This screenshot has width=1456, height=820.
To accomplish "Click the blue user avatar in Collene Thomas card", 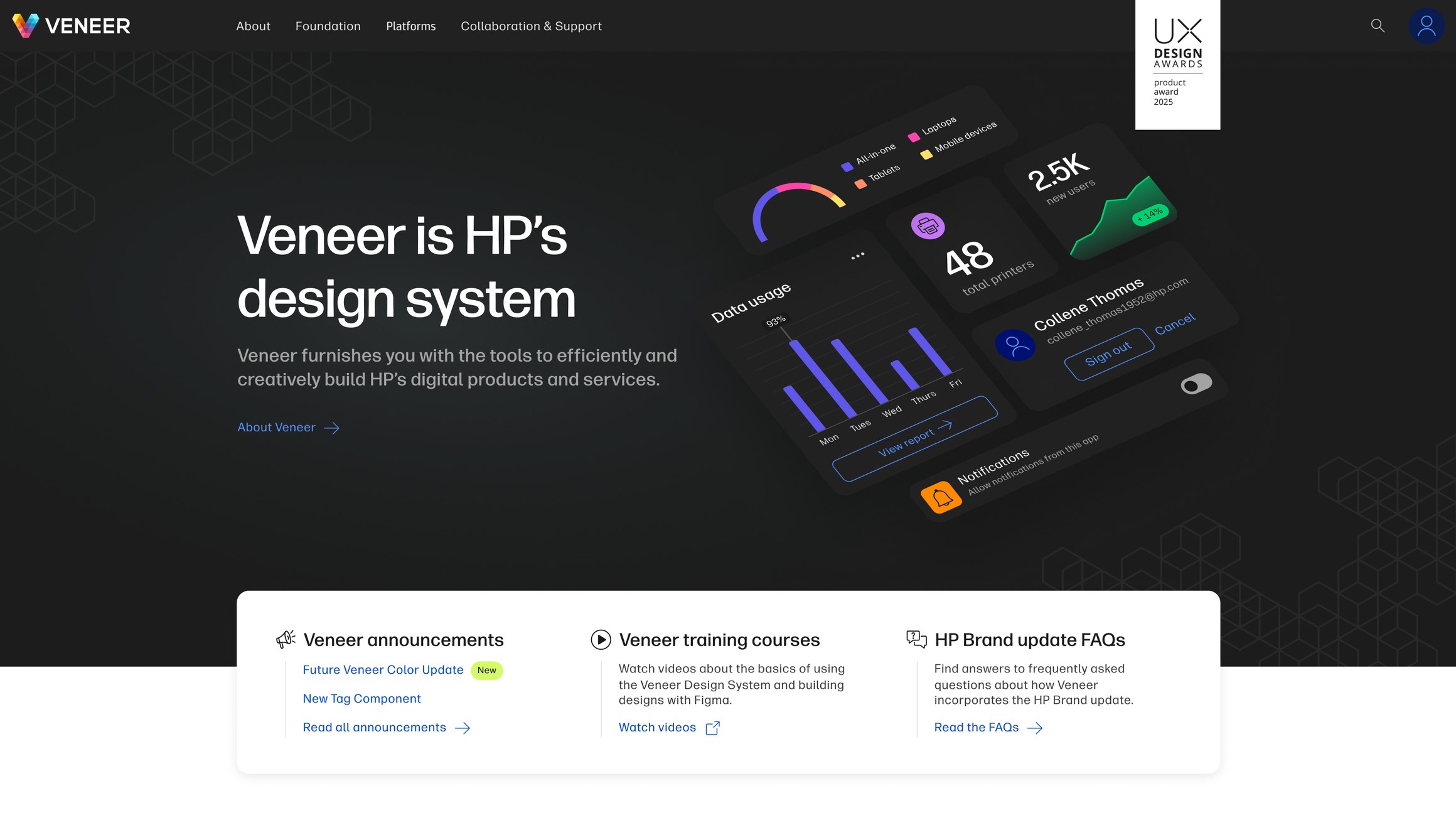I will (1015, 345).
